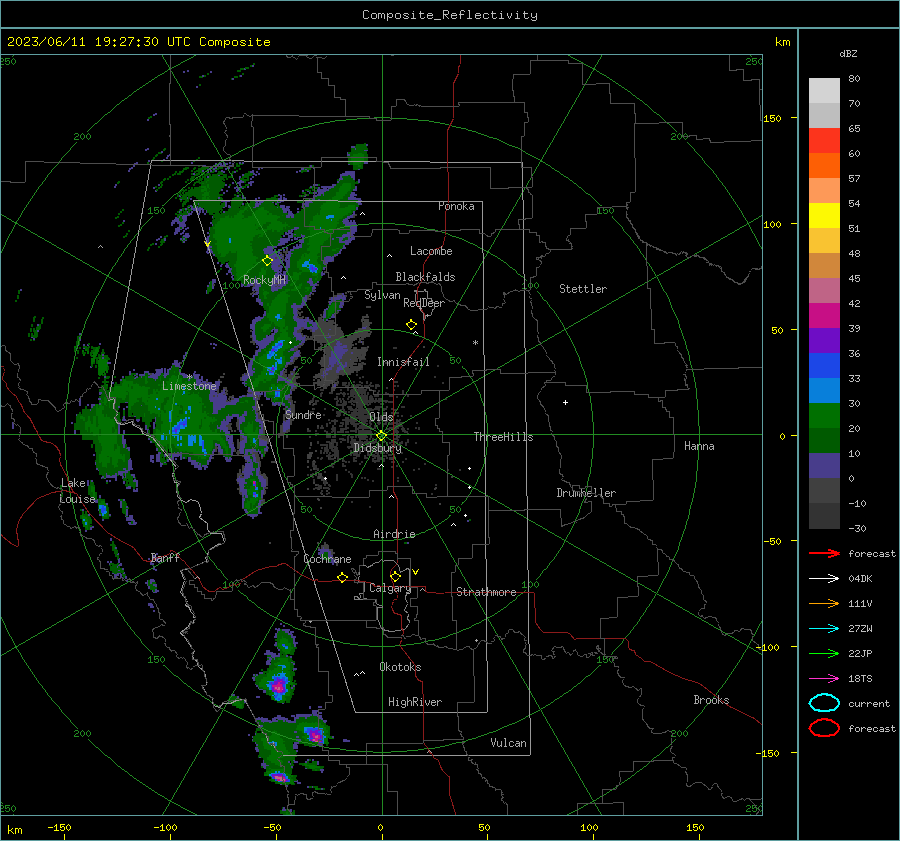Click the Olds town label
Image resolution: width=900 pixels, height=841 pixels.
[x=381, y=417]
